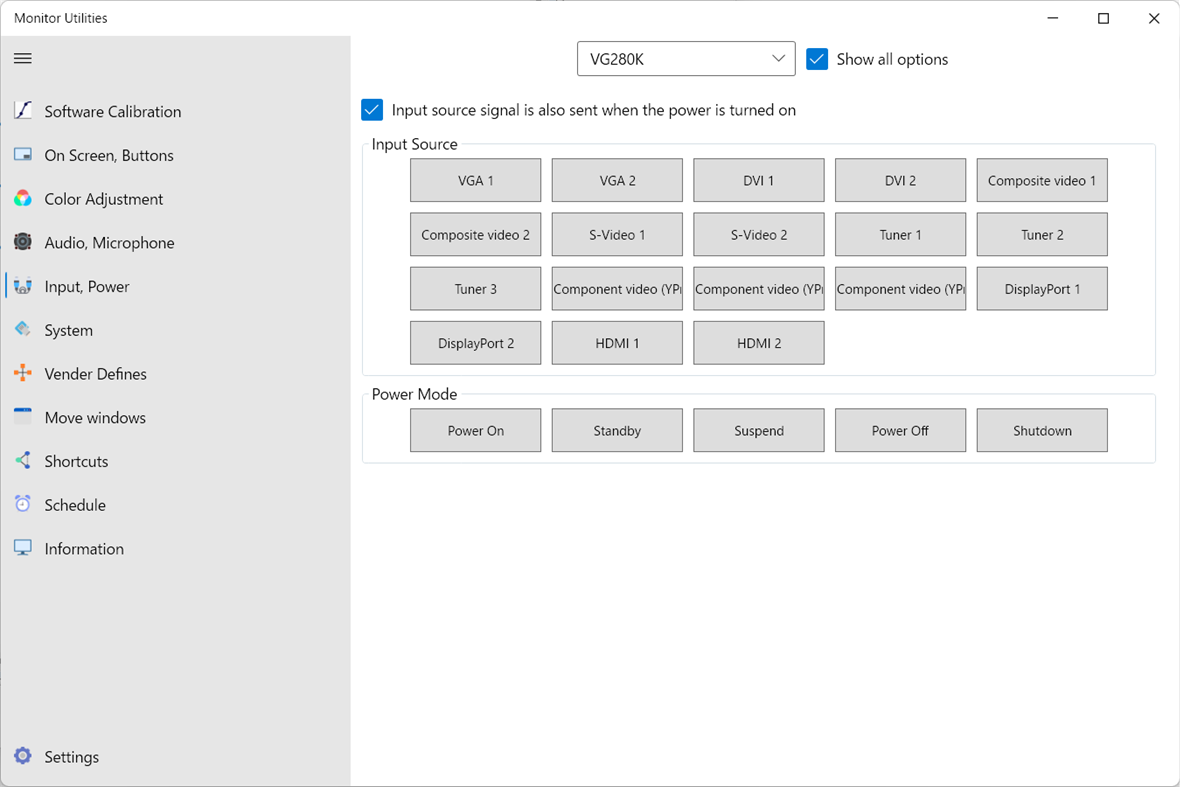Click the Shortcuts sidebar icon

tap(22, 461)
